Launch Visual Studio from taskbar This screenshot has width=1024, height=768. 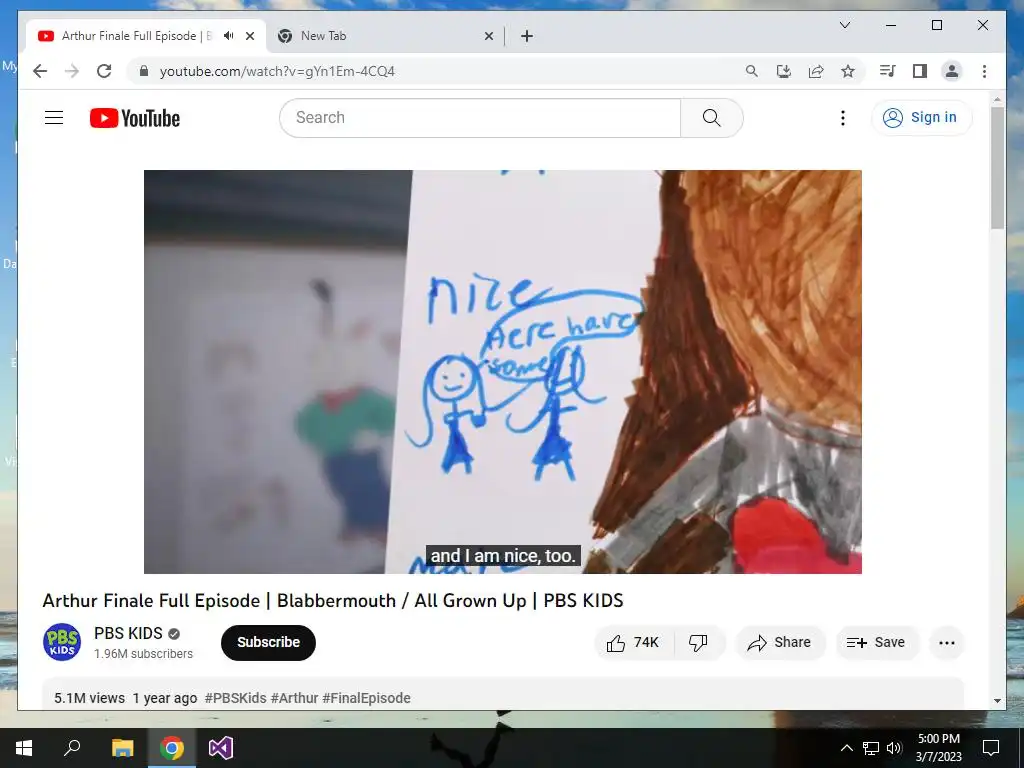click(x=221, y=748)
